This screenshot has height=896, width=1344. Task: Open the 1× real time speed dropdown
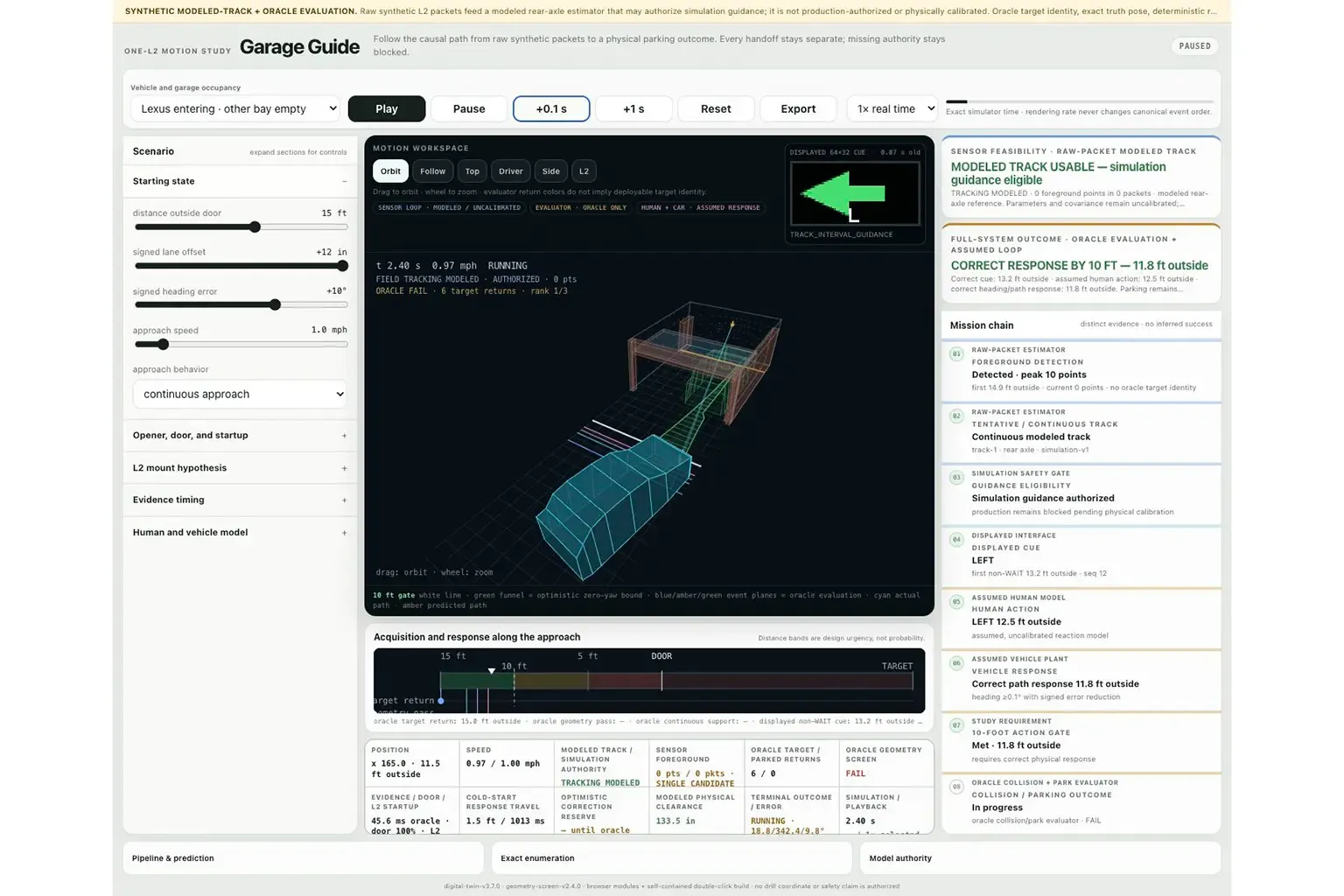pos(892,108)
